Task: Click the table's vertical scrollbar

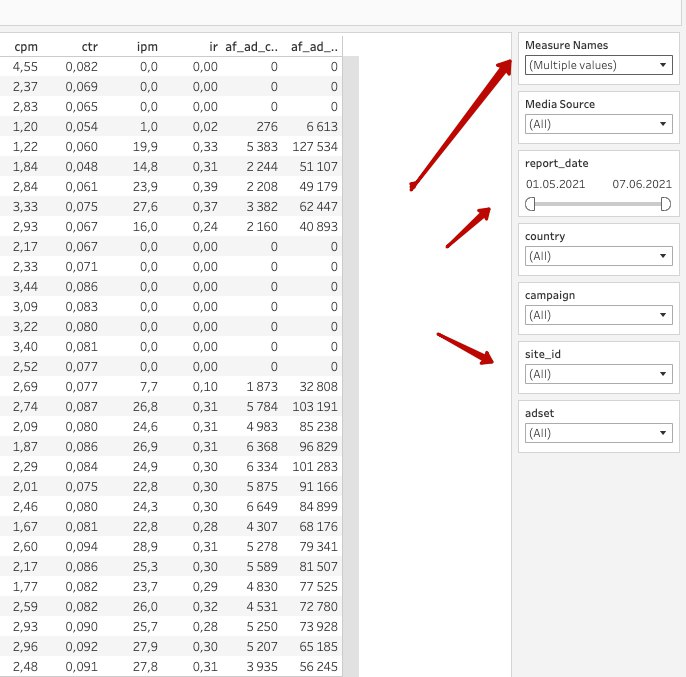Action: (350, 366)
